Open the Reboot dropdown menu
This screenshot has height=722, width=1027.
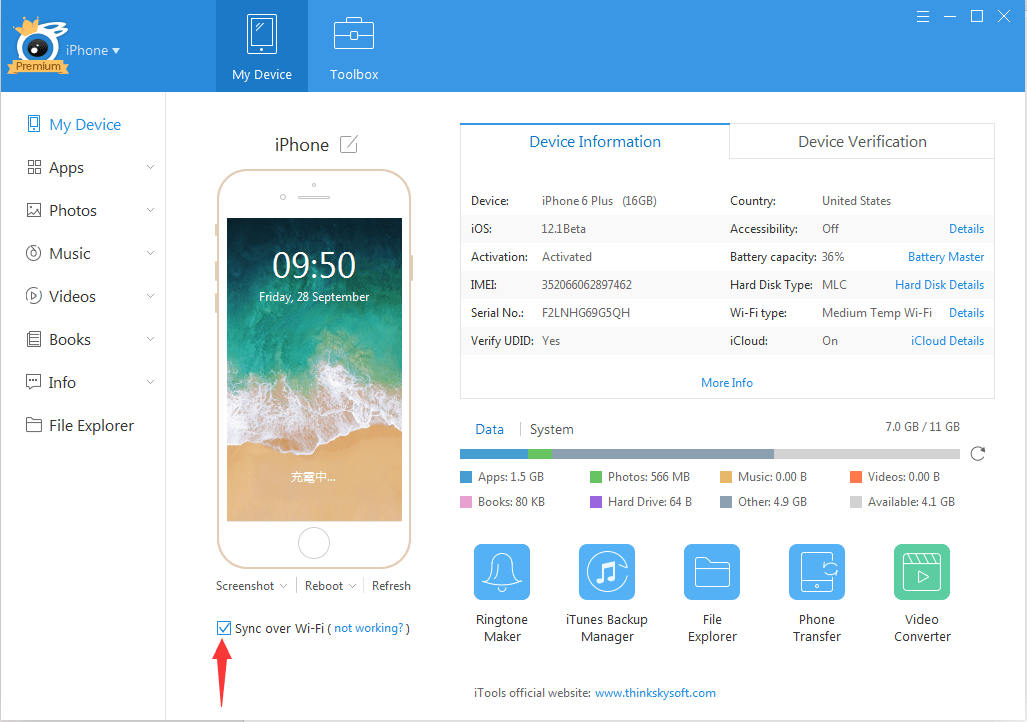330,586
